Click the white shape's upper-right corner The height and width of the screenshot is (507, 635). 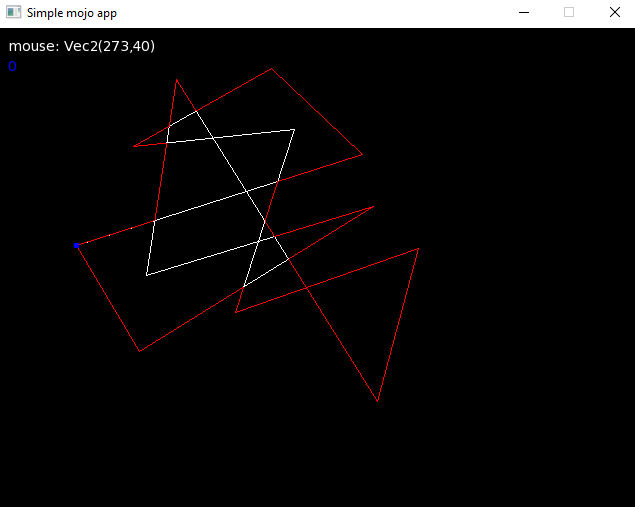coord(294,129)
